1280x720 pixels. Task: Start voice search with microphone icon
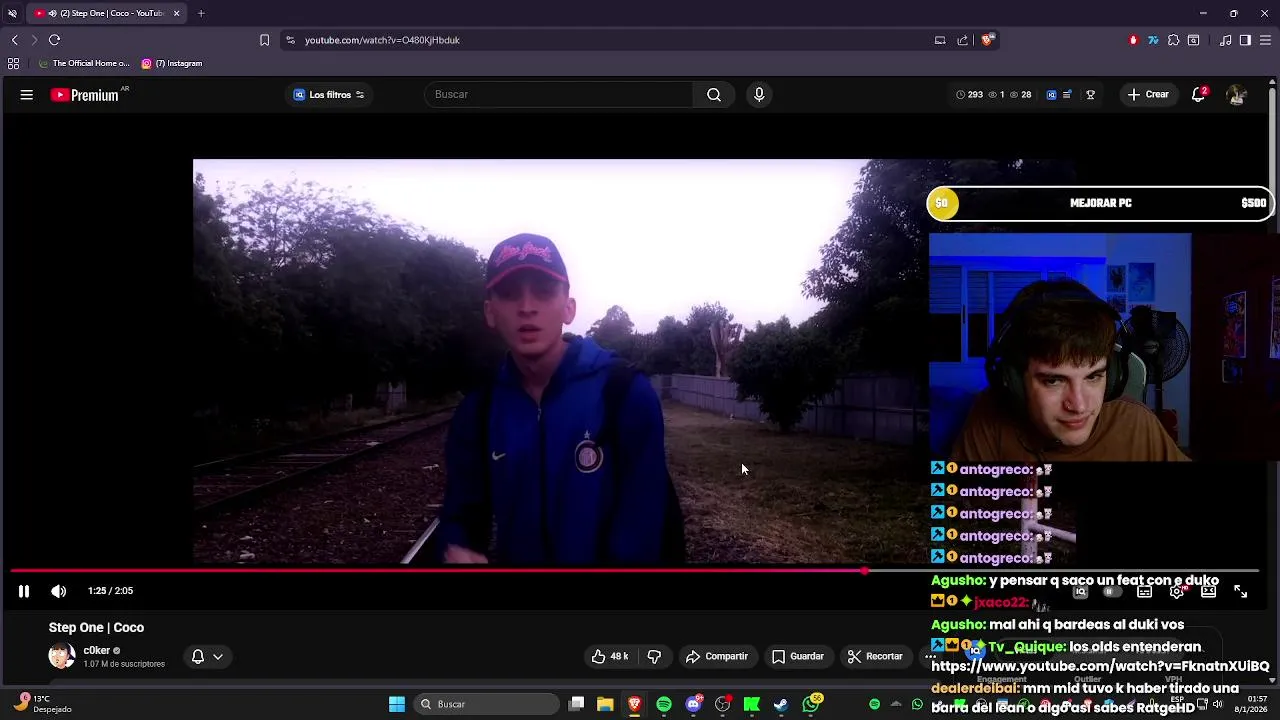(x=759, y=95)
